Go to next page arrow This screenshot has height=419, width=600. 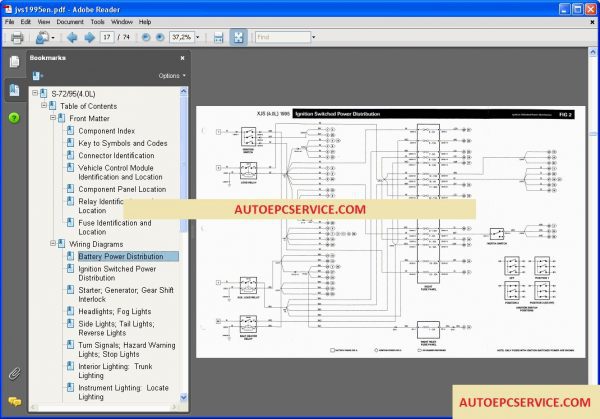tap(90, 37)
